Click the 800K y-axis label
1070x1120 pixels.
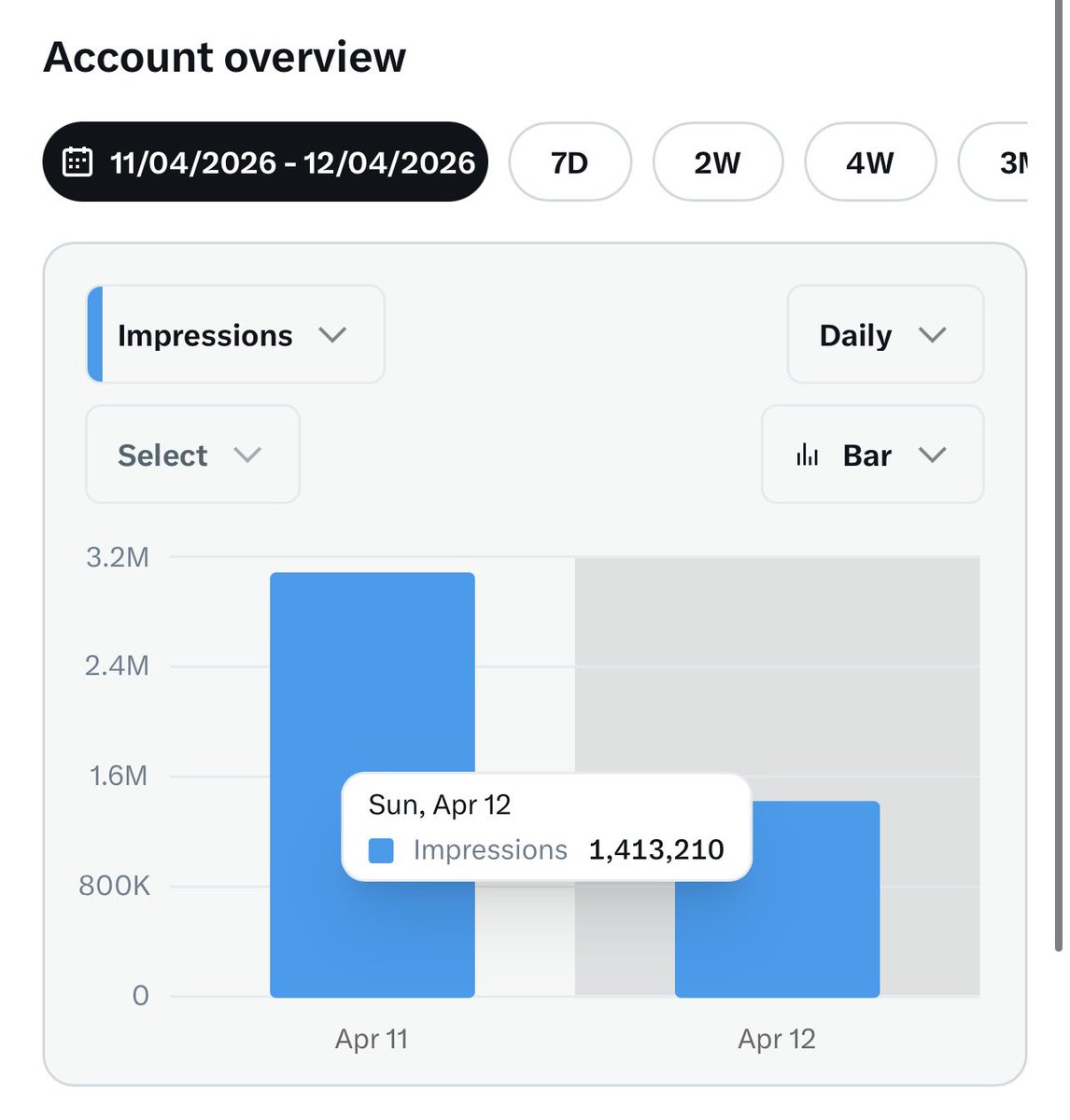tap(114, 886)
